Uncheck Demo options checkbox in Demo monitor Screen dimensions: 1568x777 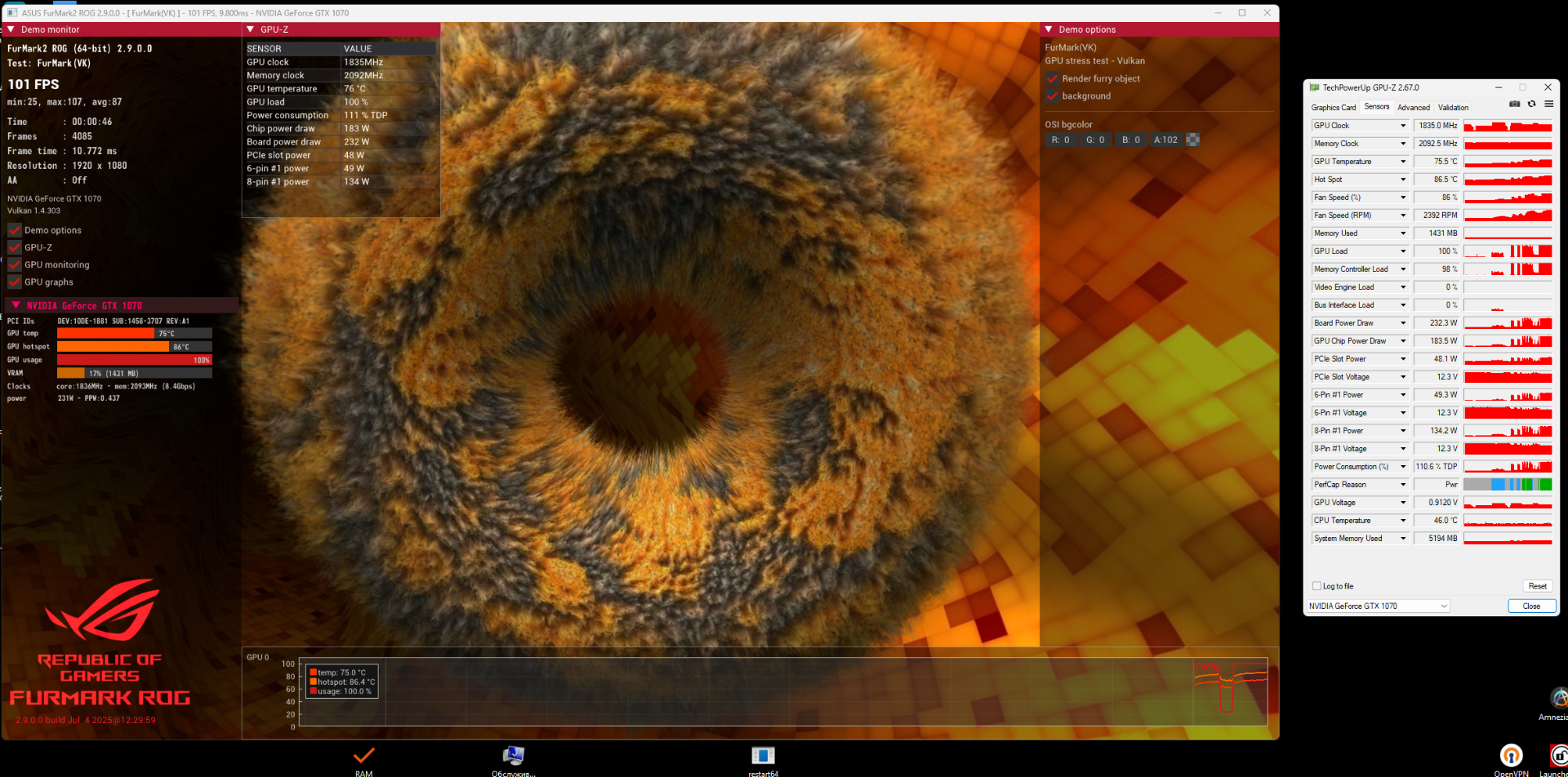point(15,230)
